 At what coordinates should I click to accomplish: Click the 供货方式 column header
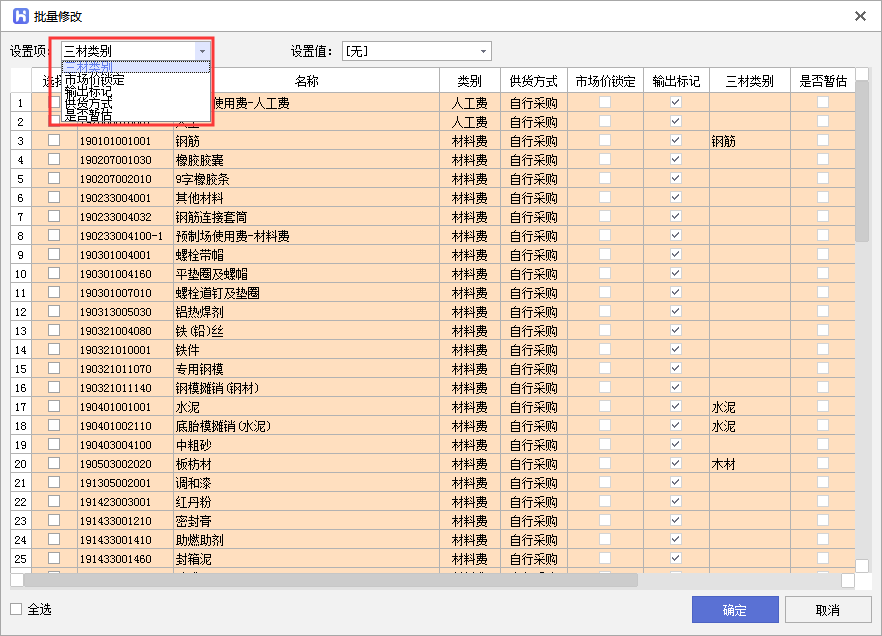click(x=533, y=81)
